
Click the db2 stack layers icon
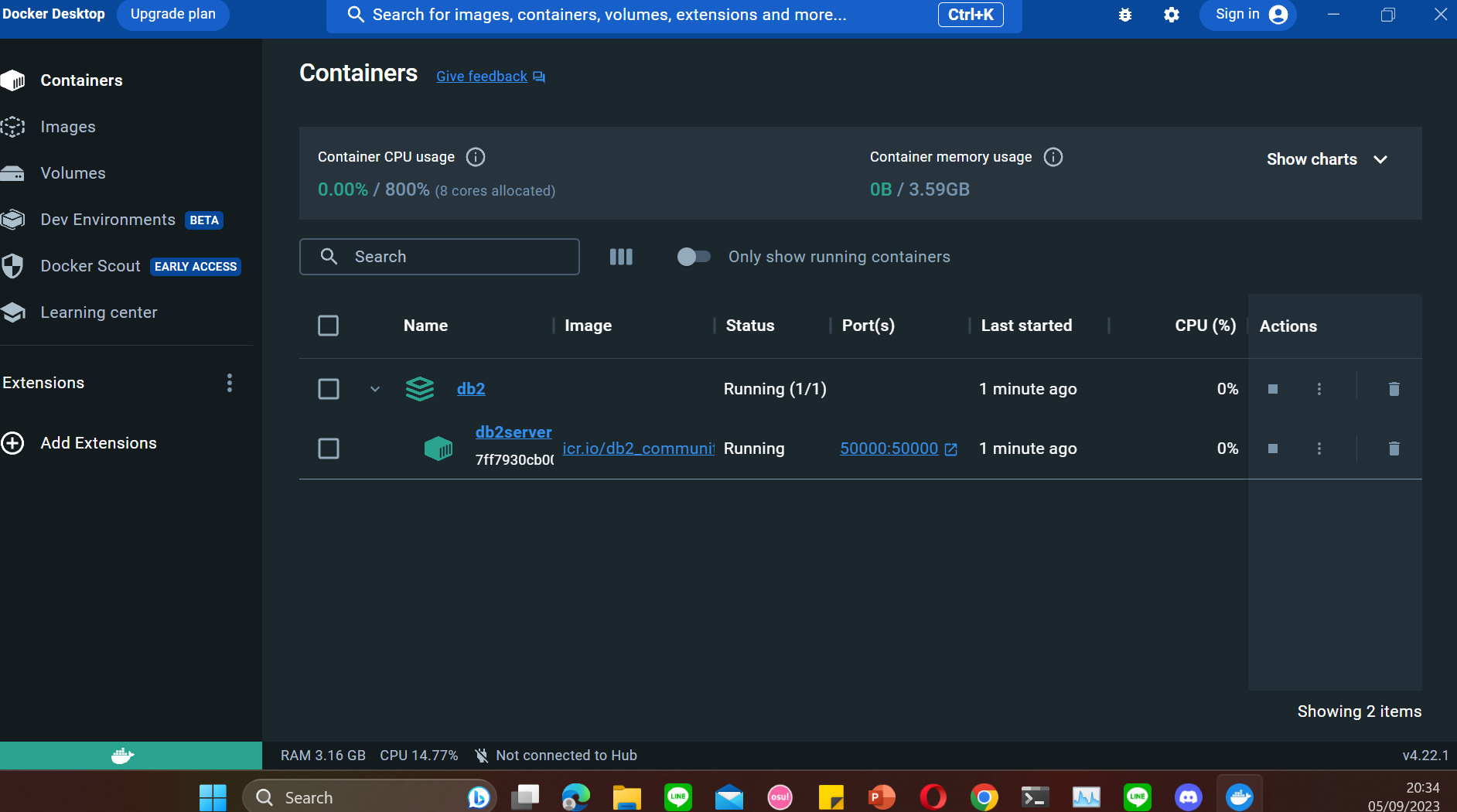[x=420, y=389]
